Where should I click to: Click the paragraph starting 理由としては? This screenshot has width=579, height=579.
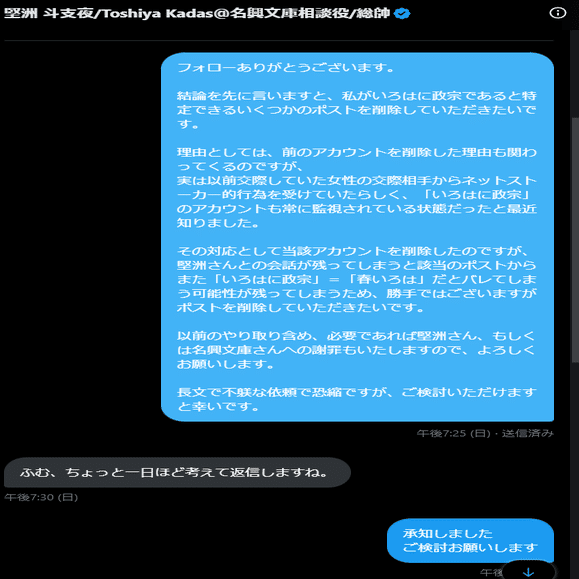tap(357, 187)
